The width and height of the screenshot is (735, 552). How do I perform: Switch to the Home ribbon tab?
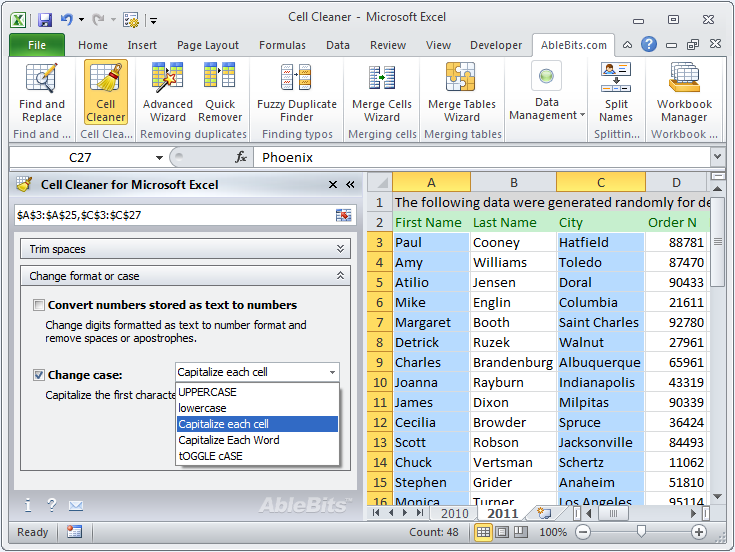[x=93, y=45]
